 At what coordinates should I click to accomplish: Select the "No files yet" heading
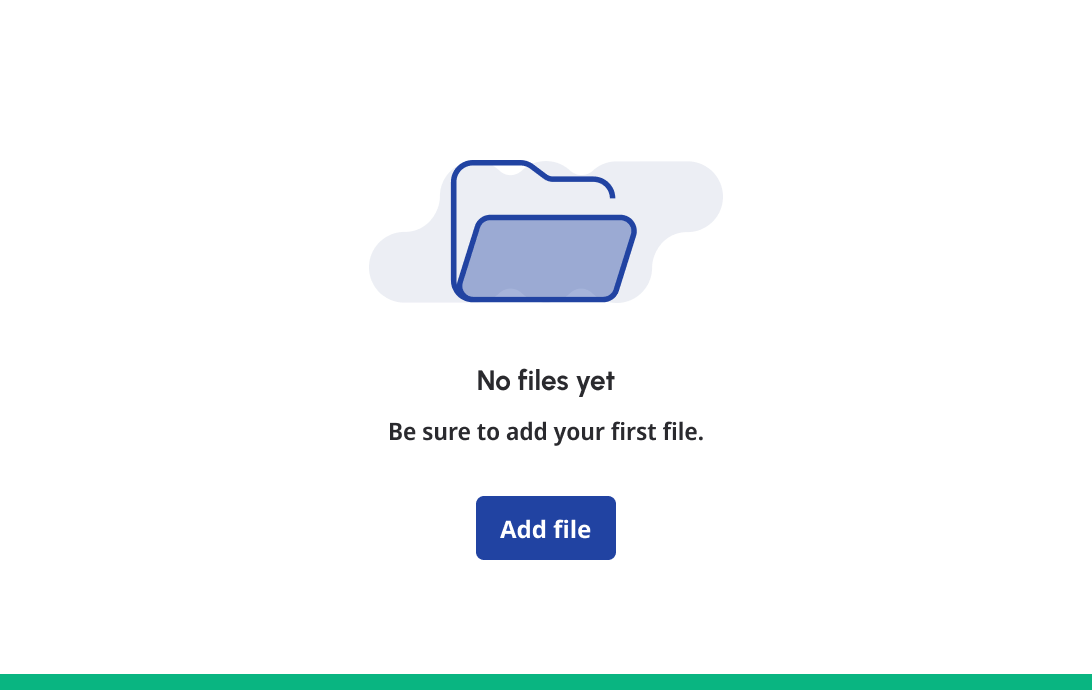pyautogui.click(x=545, y=381)
